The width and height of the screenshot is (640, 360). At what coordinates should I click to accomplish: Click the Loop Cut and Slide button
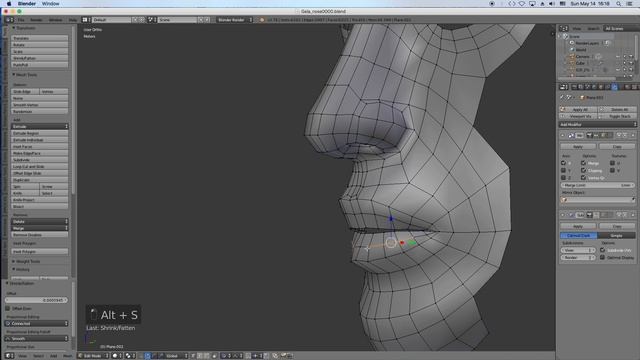[x=40, y=167]
